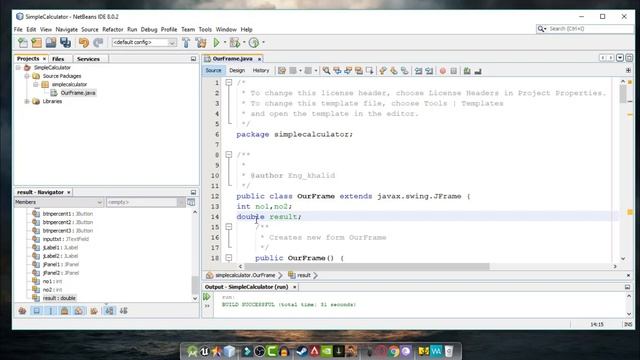The height and width of the screenshot is (360, 640).
Task: Toggle Show Inherited Members in Navigator
Action: [x=22, y=311]
